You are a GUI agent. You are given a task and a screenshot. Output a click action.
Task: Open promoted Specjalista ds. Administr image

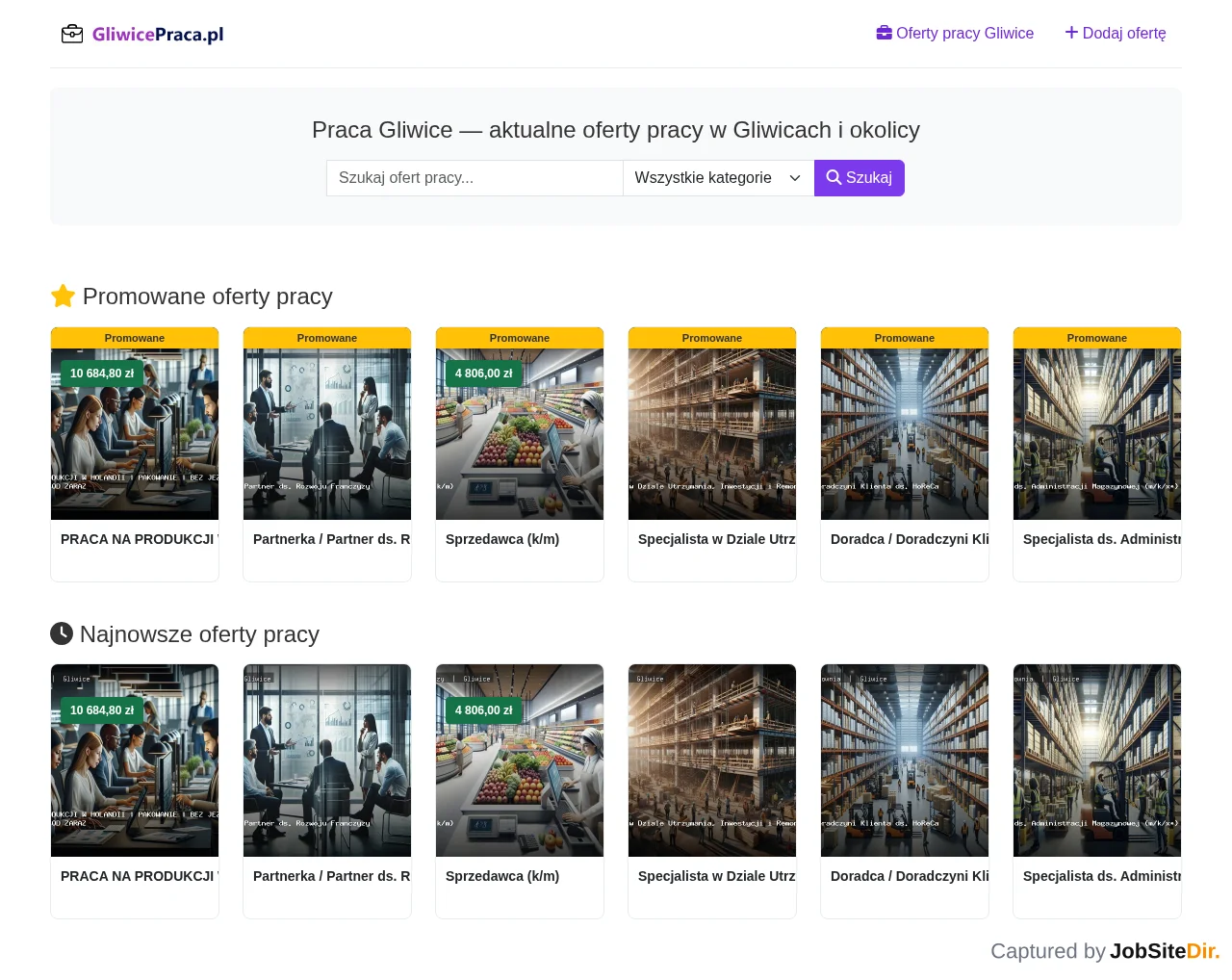click(x=1097, y=434)
